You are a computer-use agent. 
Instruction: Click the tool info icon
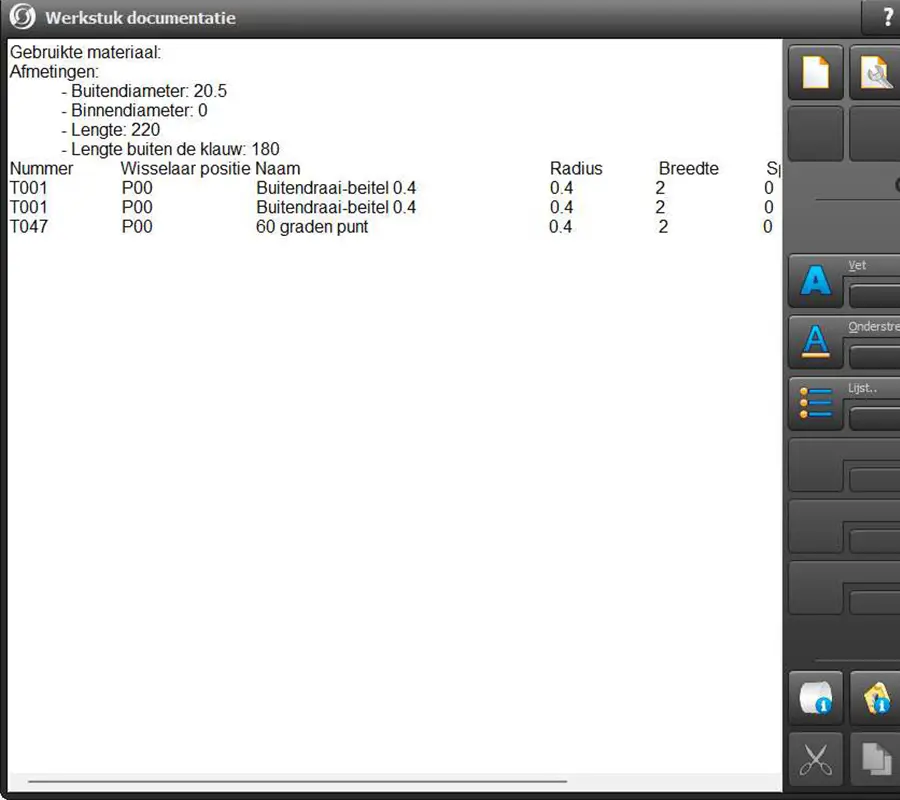875,698
